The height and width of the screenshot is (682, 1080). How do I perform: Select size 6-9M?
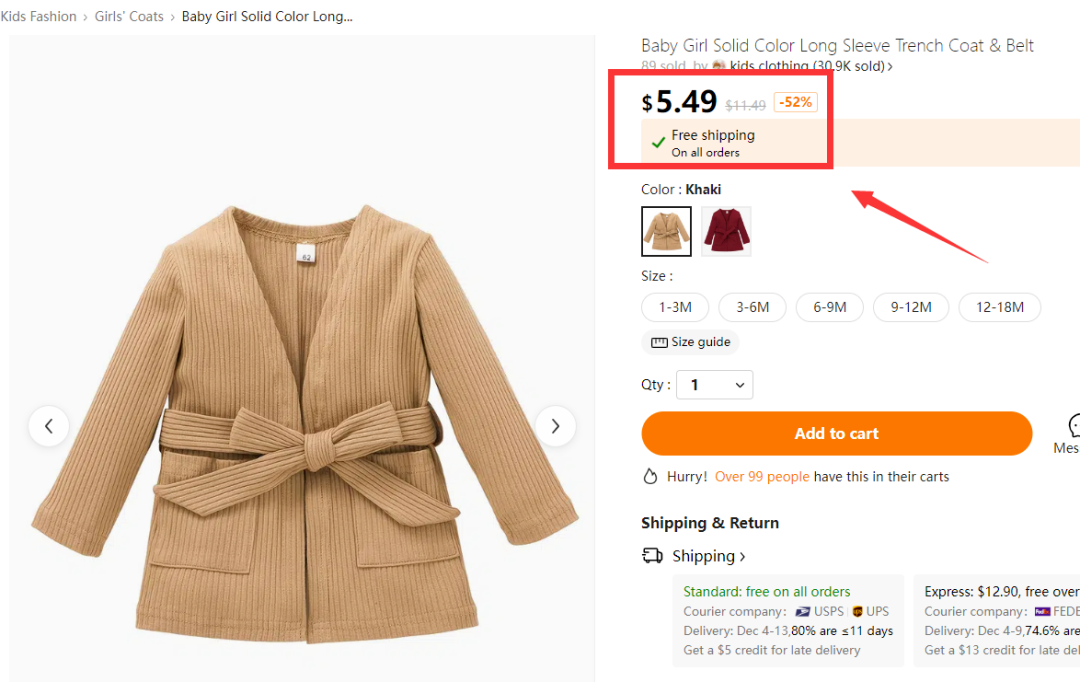[x=829, y=307]
